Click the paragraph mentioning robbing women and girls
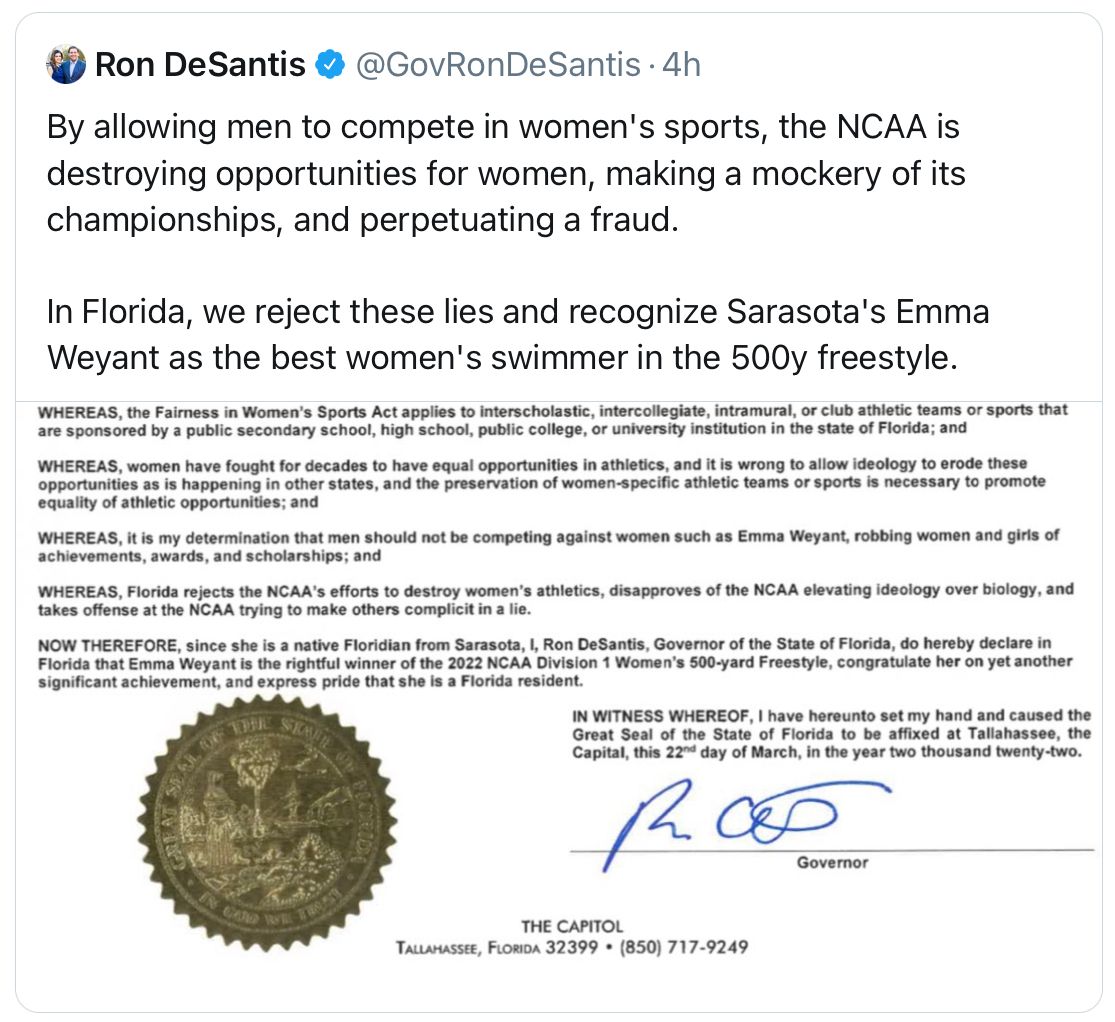This screenshot has width=1115, height=1022. pyautogui.click(x=548, y=546)
